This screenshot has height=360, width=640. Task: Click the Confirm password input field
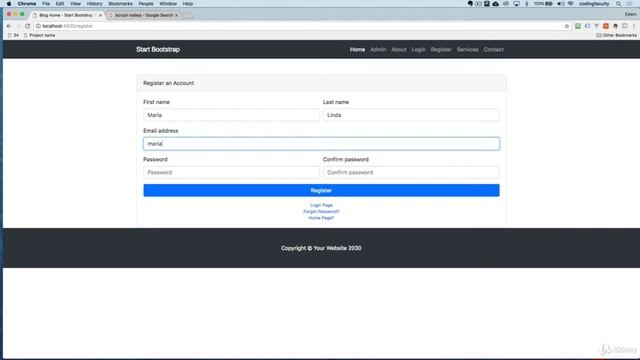(x=411, y=172)
